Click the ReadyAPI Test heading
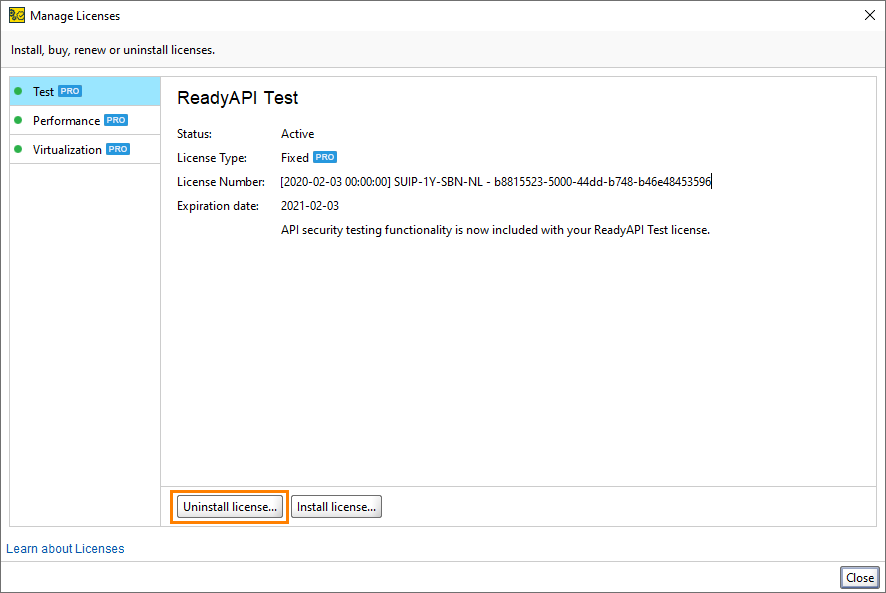Image resolution: width=886 pixels, height=593 pixels. (237, 98)
